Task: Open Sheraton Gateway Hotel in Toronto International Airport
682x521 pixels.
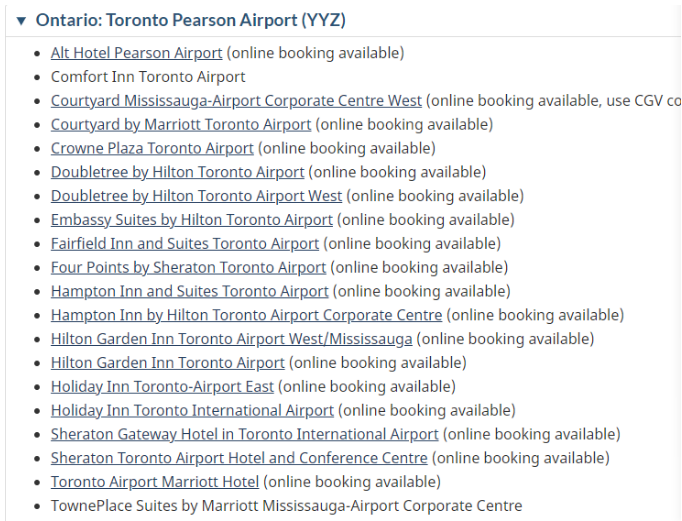Action: [244, 435]
